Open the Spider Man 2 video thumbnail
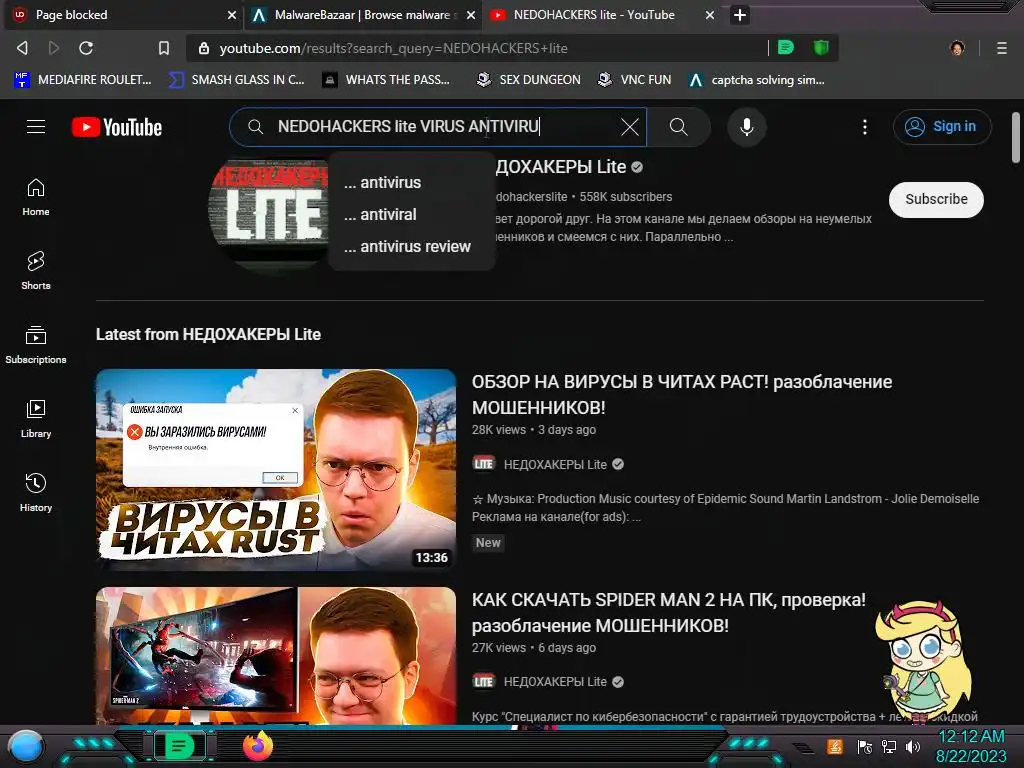This screenshot has height=768, width=1024. tap(276, 655)
